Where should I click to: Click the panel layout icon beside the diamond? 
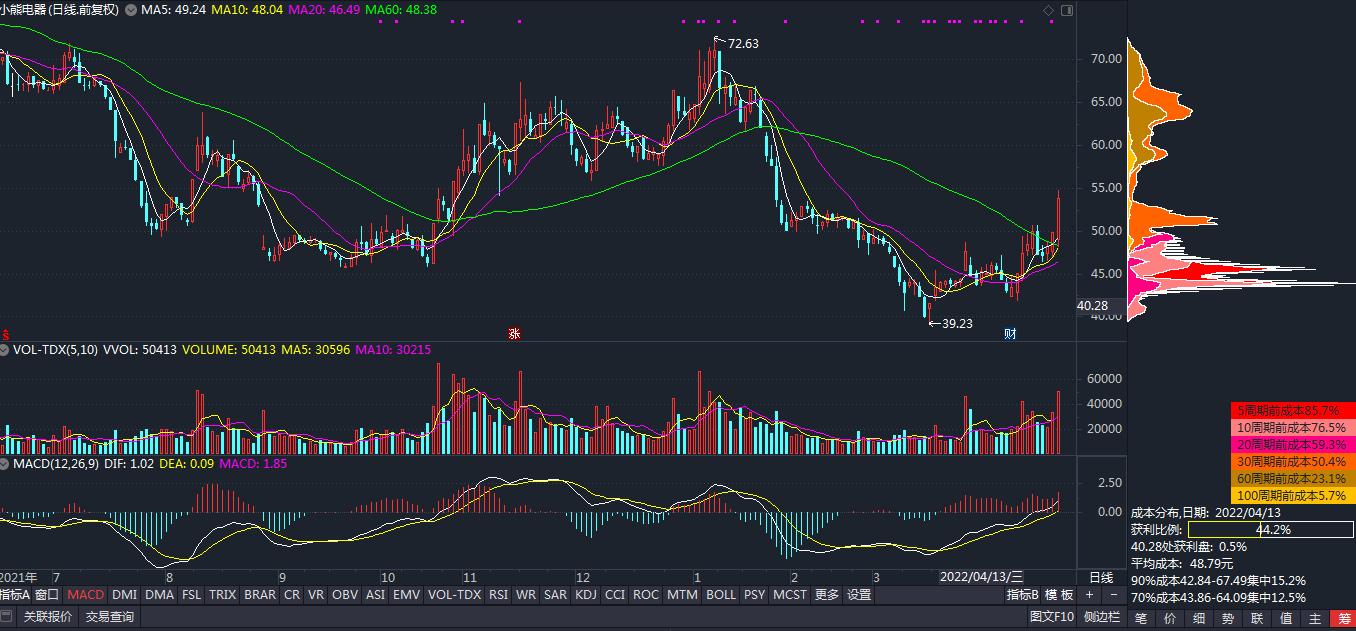(1067, 9)
